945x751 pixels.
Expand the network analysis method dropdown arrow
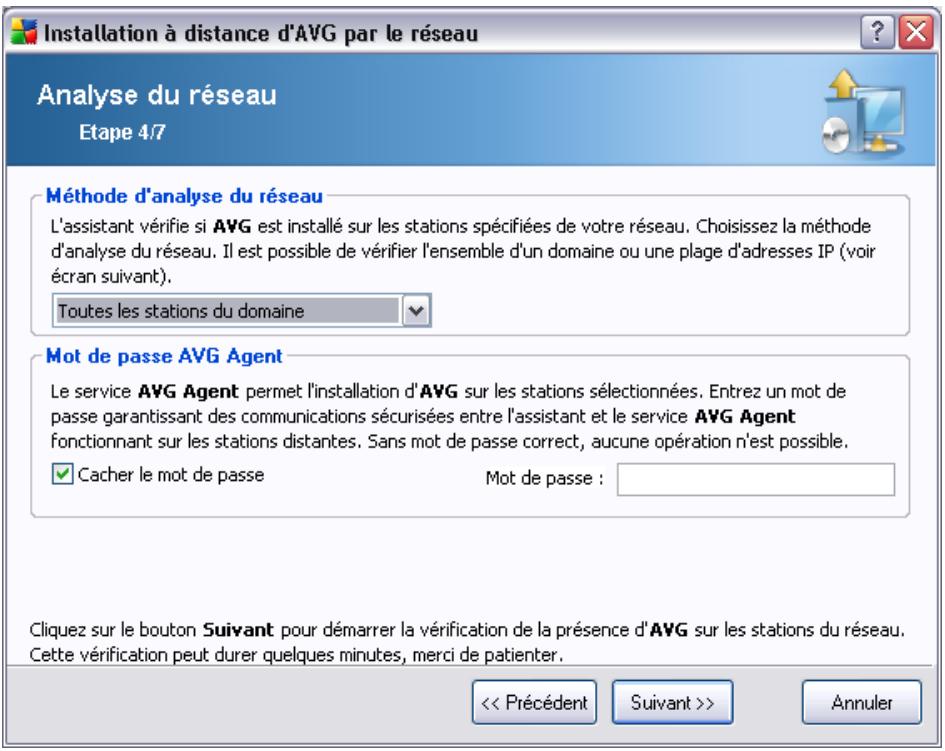click(x=416, y=311)
